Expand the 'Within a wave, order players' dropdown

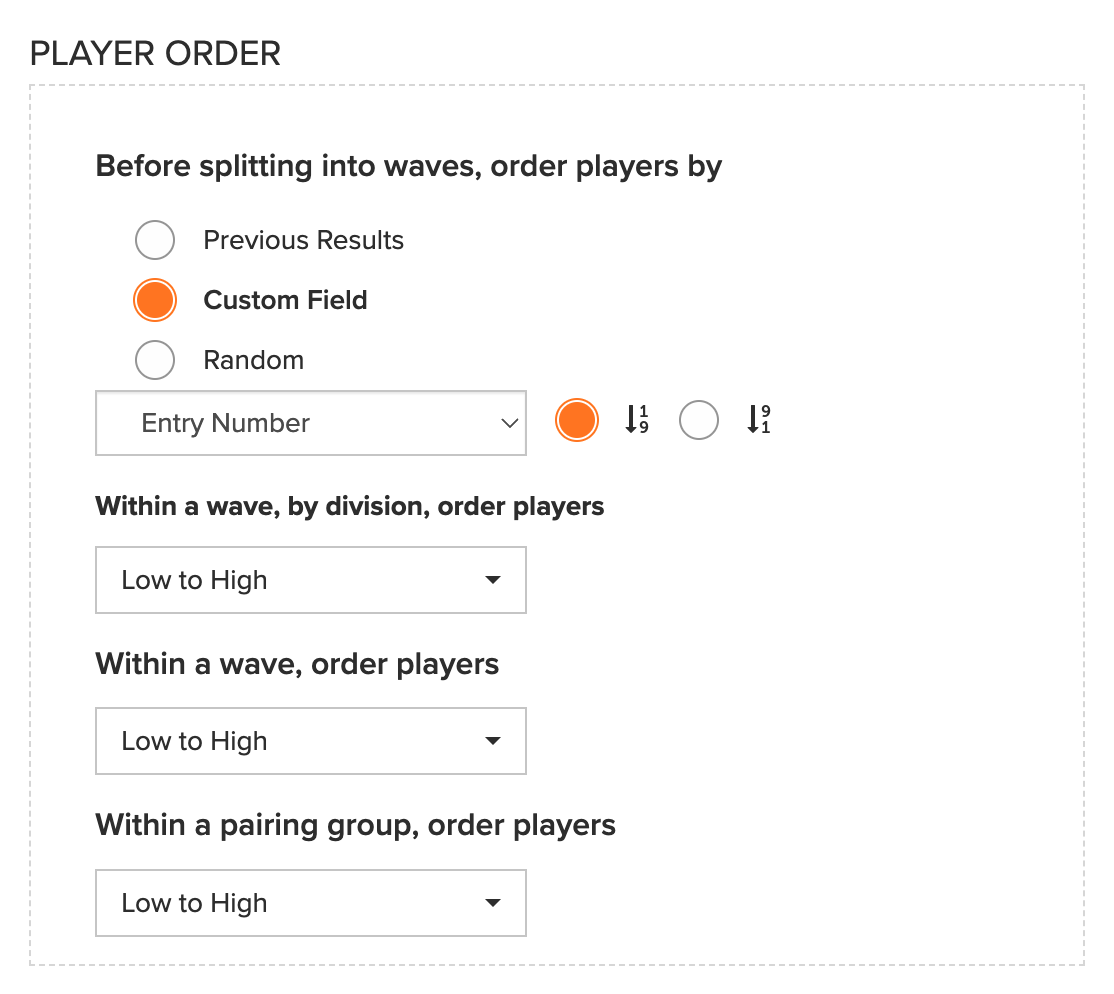(x=311, y=740)
